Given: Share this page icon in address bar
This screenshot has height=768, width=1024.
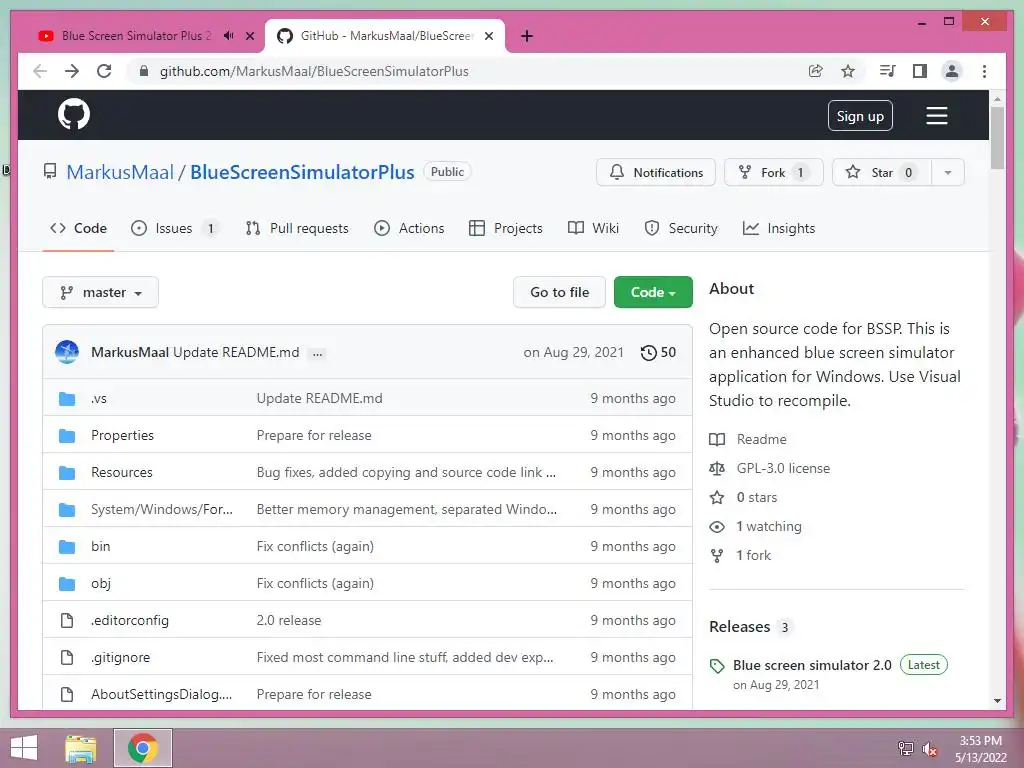Looking at the screenshot, I should 815,71.
